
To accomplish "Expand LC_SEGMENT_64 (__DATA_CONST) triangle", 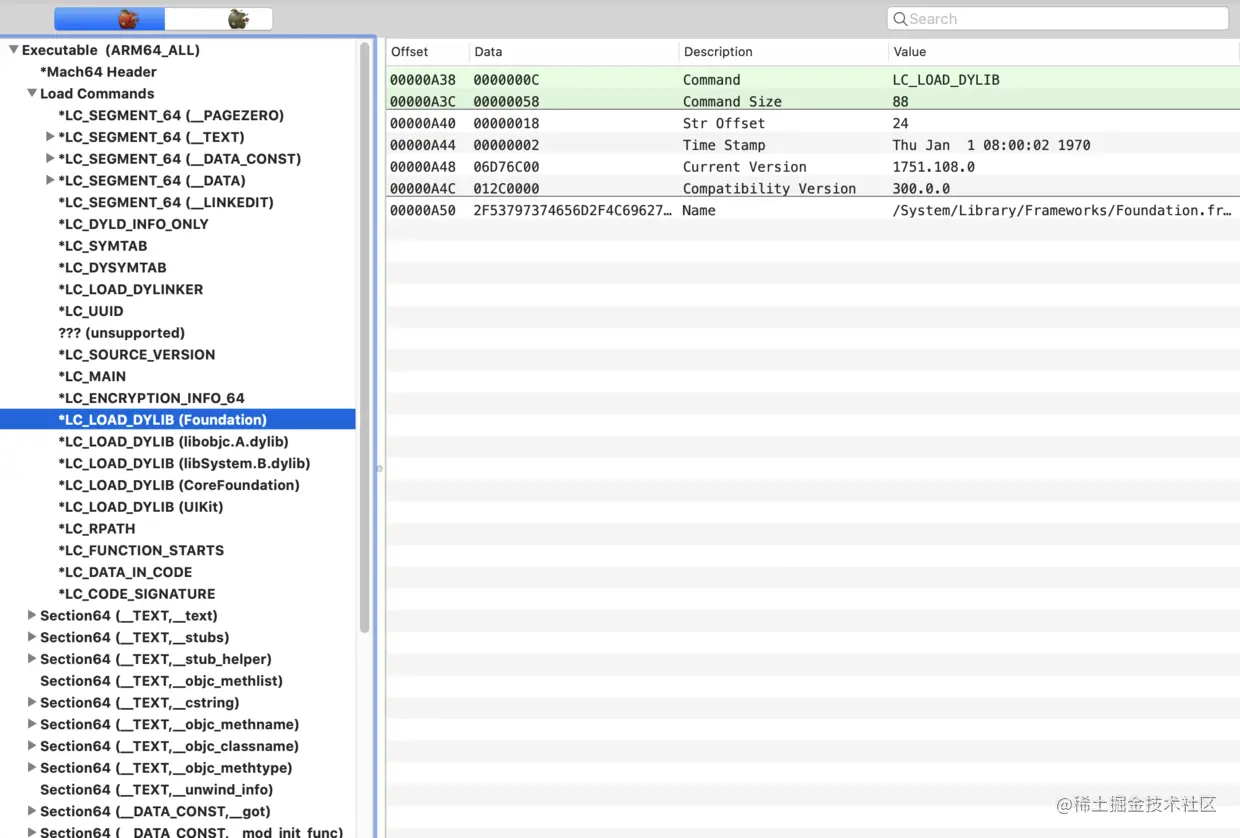I will (50, 159).
